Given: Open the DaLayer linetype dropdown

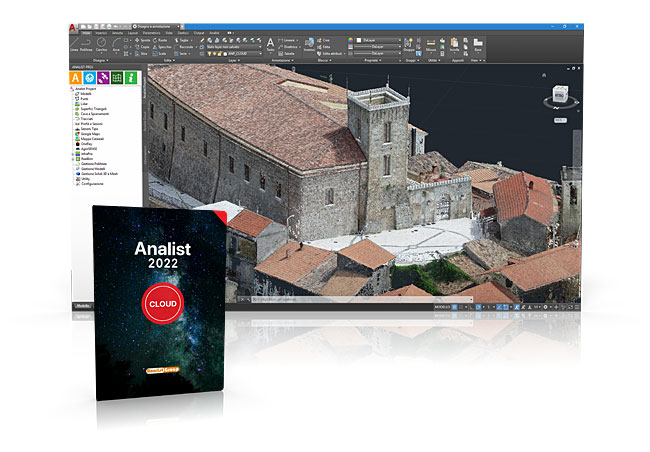Looking at the screenshot, I should (378, 53).
